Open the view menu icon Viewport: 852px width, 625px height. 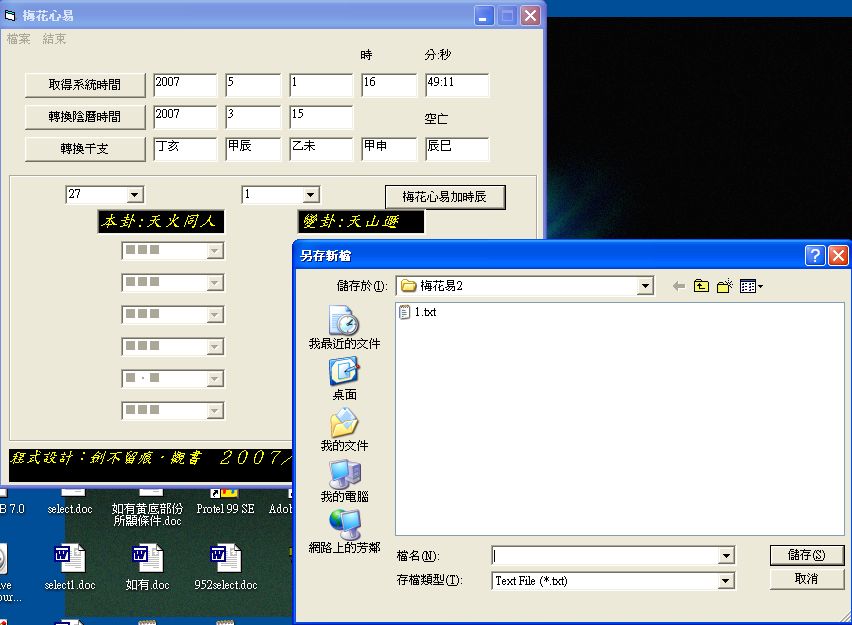[x=751, y=287]
